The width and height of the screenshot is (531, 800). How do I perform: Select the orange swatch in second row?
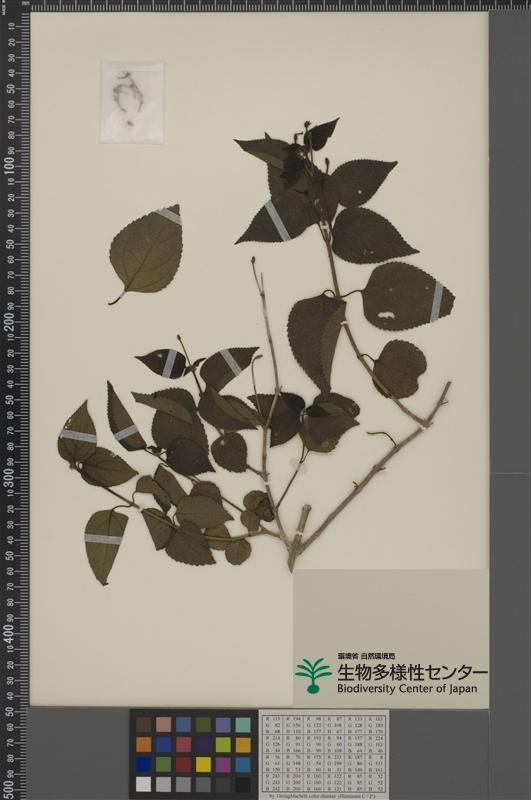point(143,744)
